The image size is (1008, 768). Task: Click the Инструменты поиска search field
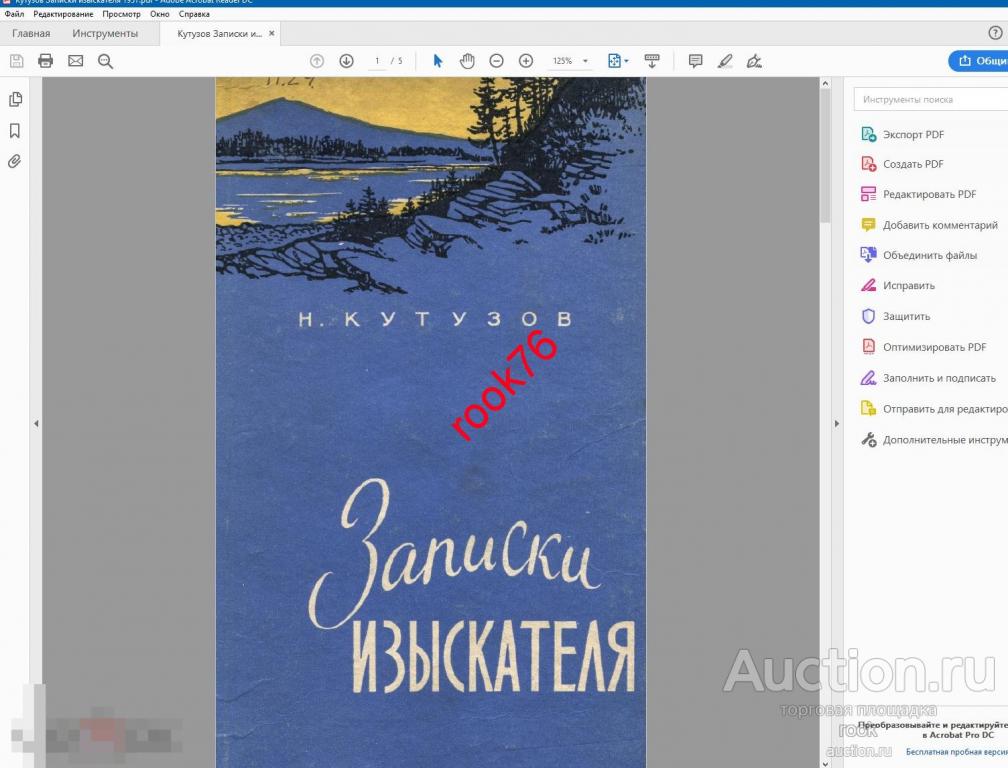[930, 100]
